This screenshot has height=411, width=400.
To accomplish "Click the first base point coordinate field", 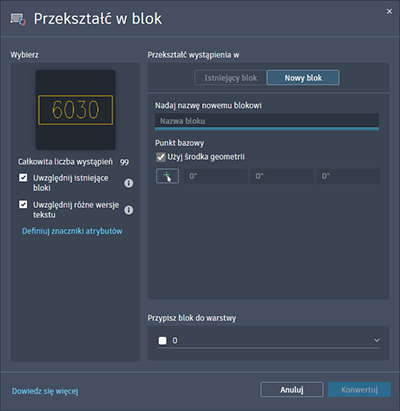I will point(215,176).
